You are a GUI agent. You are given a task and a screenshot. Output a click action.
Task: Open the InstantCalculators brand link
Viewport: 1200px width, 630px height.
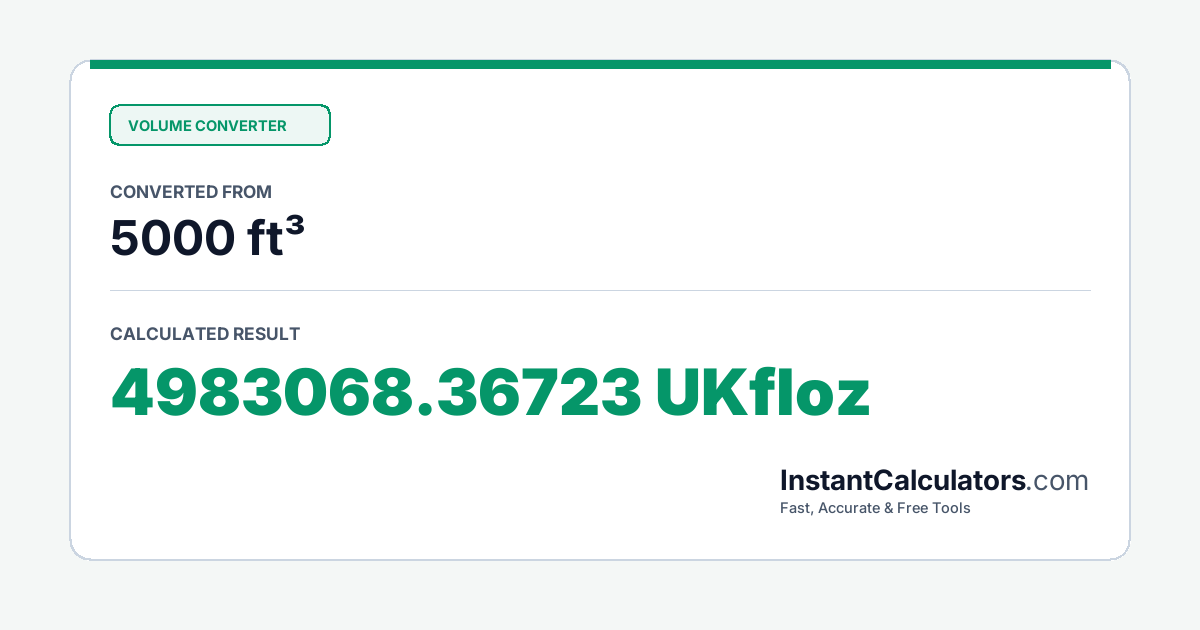[x=903, y=480]
